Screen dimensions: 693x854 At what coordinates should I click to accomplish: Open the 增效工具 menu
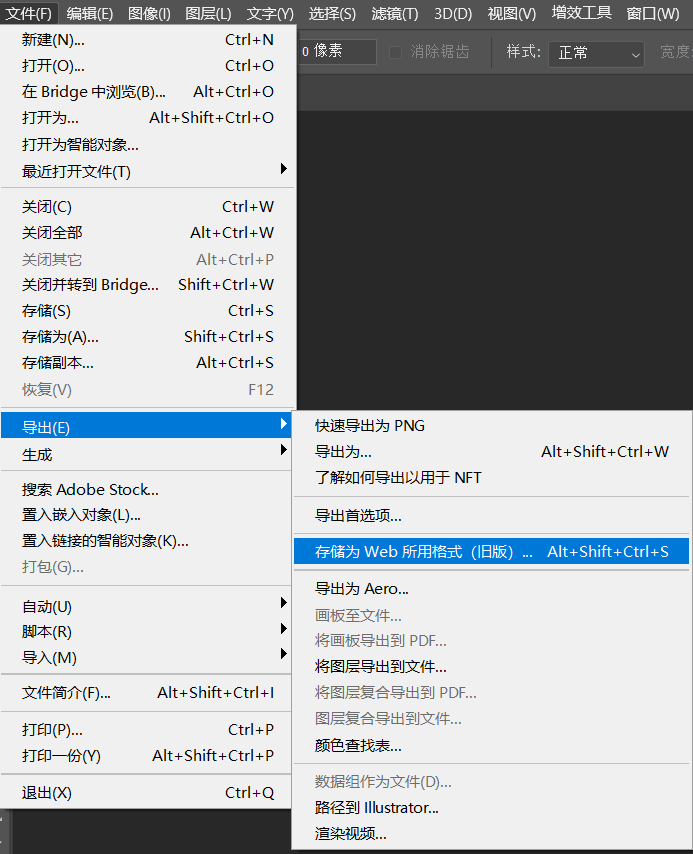[x=581, y=13]
